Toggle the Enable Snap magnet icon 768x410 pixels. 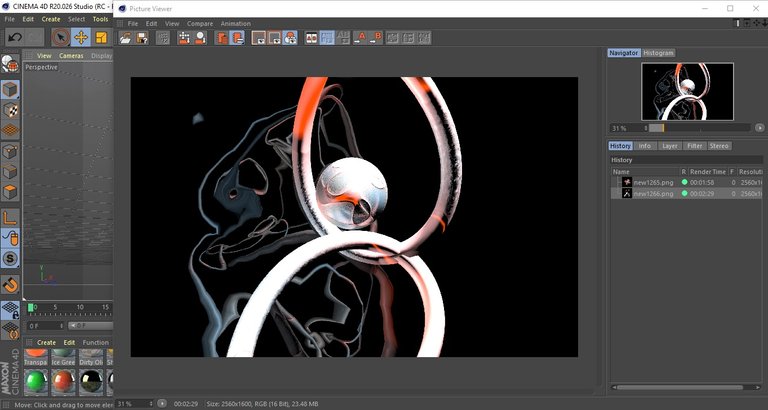pos(10,284)
